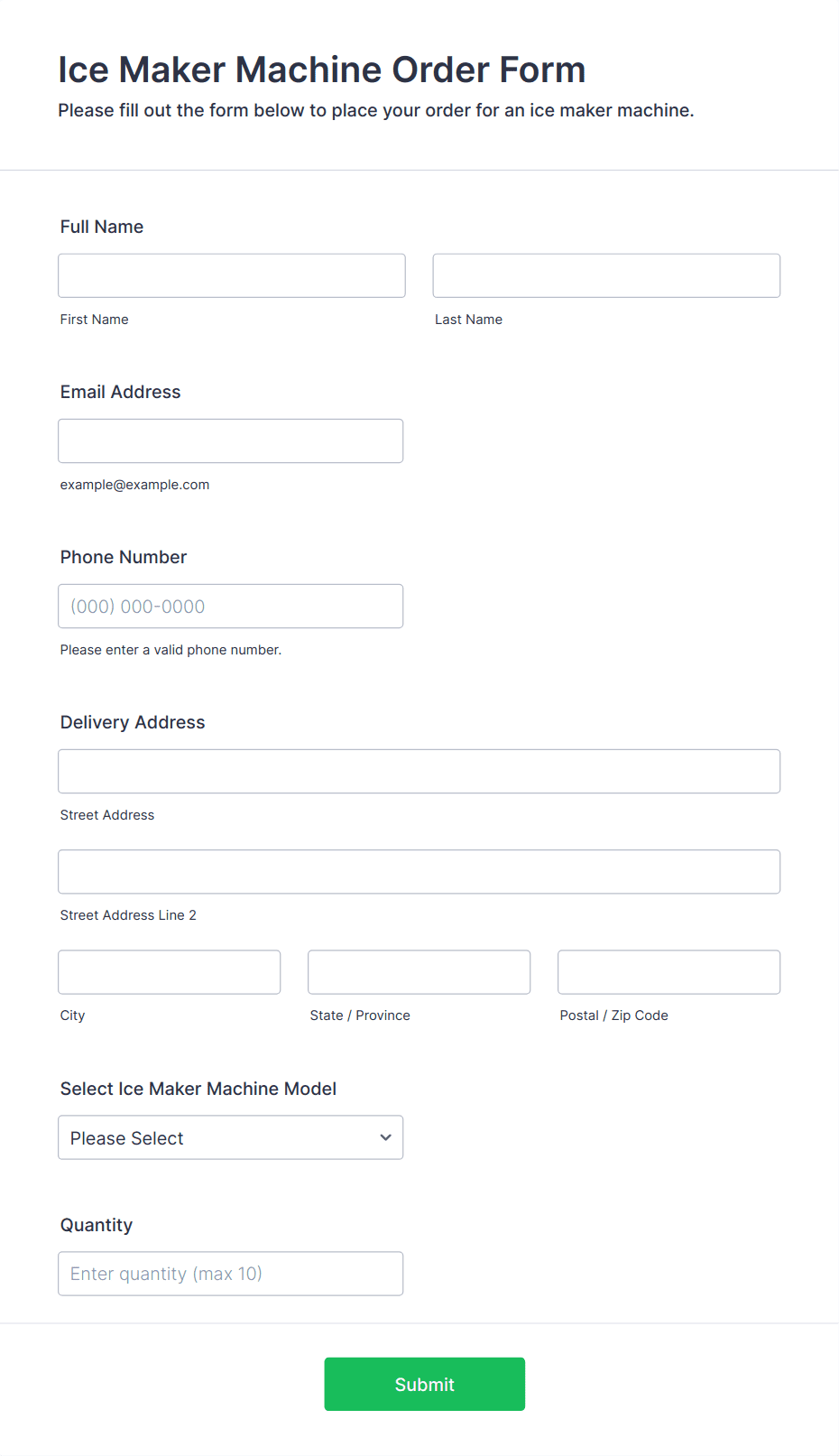Click the First Name input field

pyautogui.click(x=232, y=275)
